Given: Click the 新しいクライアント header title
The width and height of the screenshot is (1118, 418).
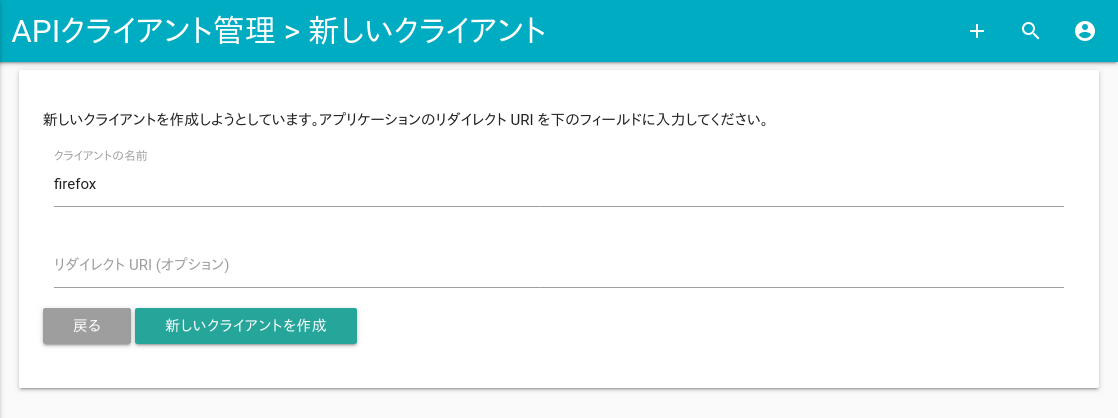Looking at the screenshot, I should pyautogui.click(x=427, y=31).
